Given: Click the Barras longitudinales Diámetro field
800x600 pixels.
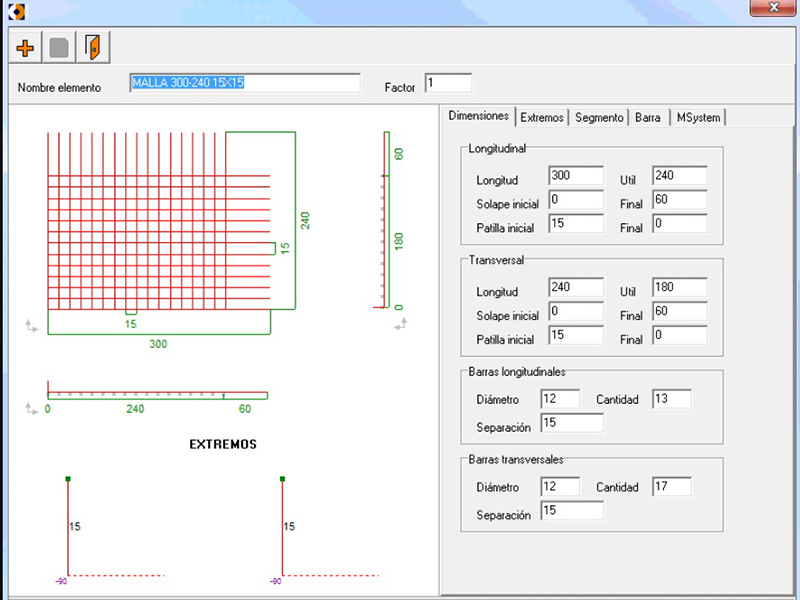Looking at the screenshot, I should (x=560, y=399).
